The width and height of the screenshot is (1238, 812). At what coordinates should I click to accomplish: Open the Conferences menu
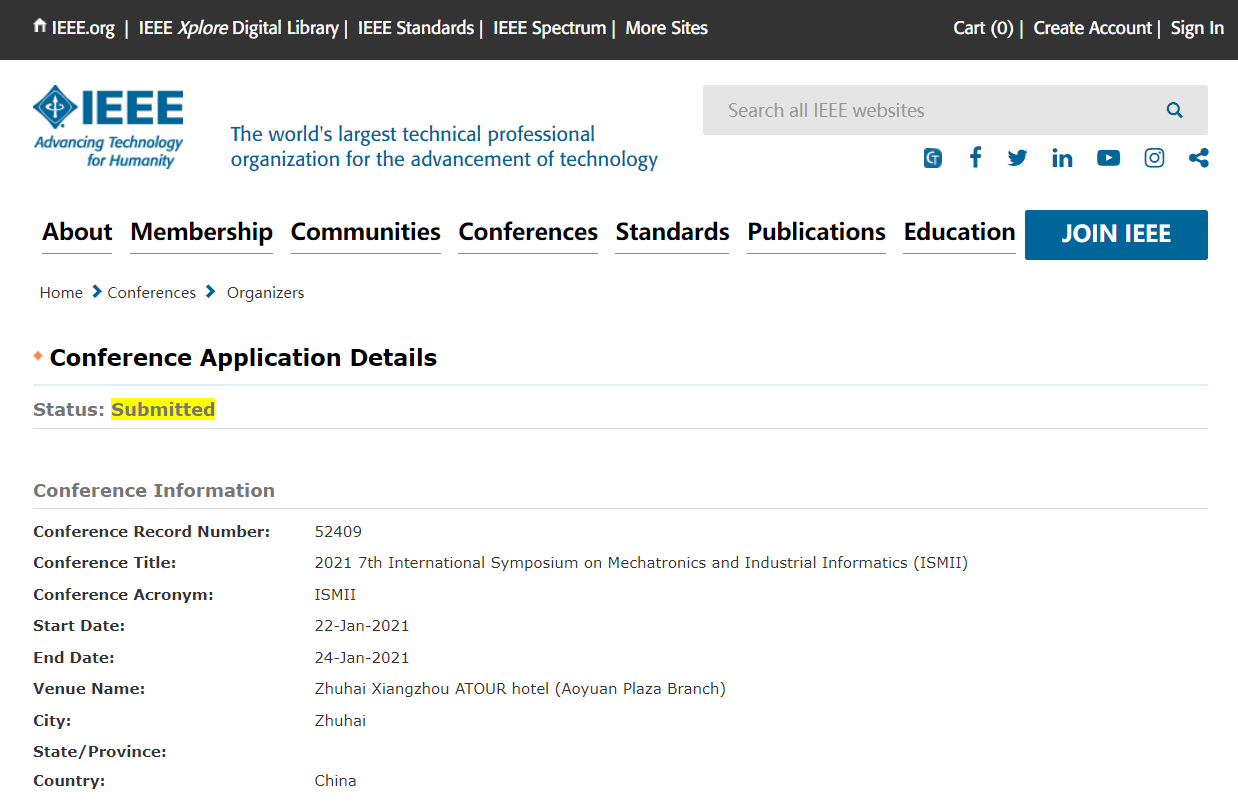tap(528, 232)
